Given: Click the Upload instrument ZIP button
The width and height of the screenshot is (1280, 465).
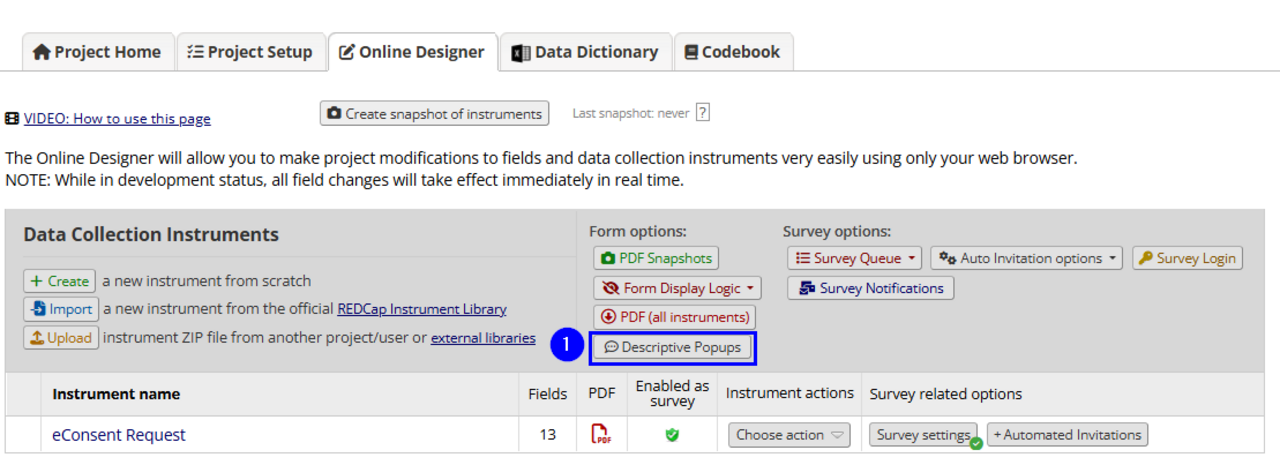Looking at the screenshot, I should [x=61, y=338].
